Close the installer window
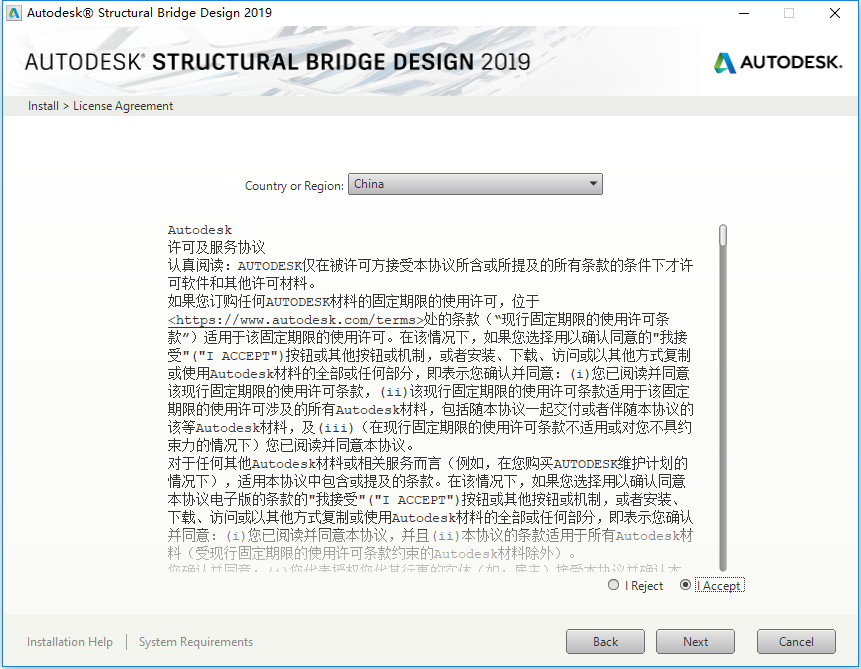The width and height of the screenshot is (861, 669). (835, 13)
